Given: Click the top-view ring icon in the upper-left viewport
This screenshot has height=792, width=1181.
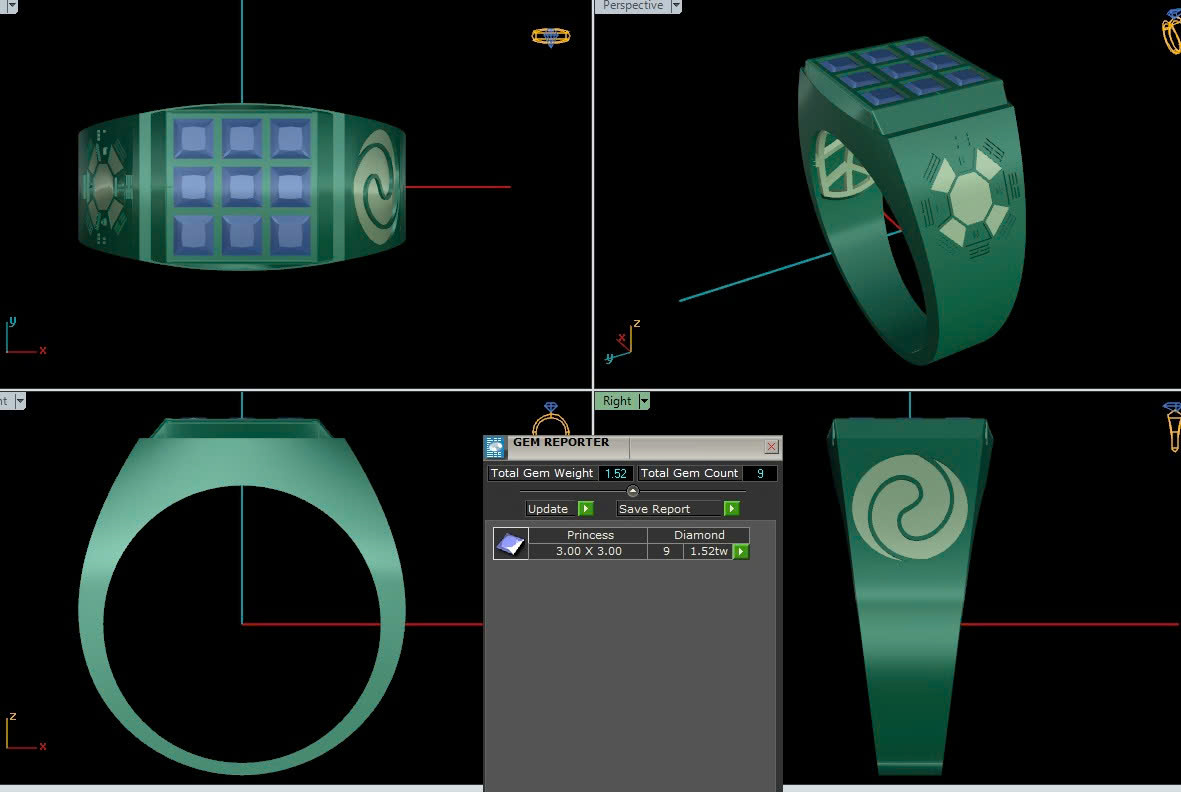Looking at the screenshot, I should click(x=550, y=37).
